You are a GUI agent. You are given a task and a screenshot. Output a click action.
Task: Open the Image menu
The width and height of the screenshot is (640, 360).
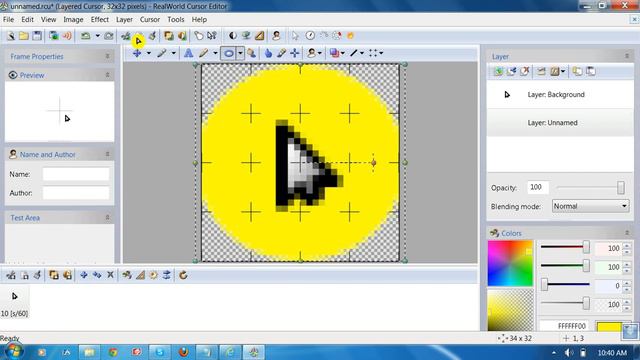(73, 20)
